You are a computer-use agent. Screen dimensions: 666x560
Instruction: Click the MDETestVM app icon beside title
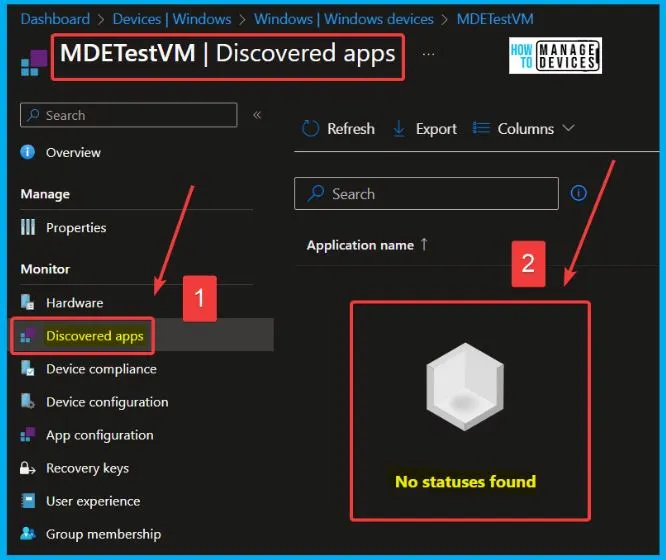pyautogui.click(x=34, y=62)
